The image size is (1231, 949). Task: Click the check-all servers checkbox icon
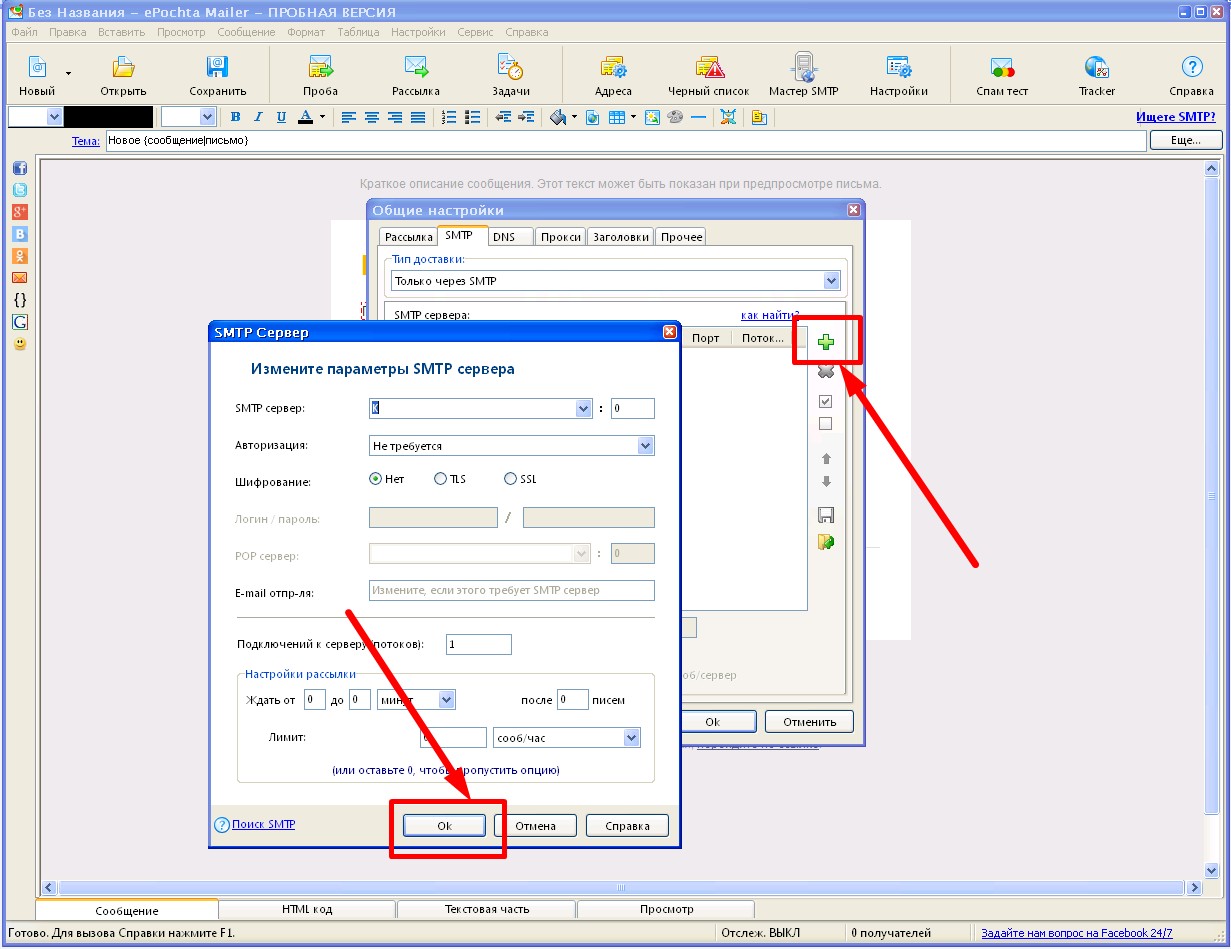[826, 402]
